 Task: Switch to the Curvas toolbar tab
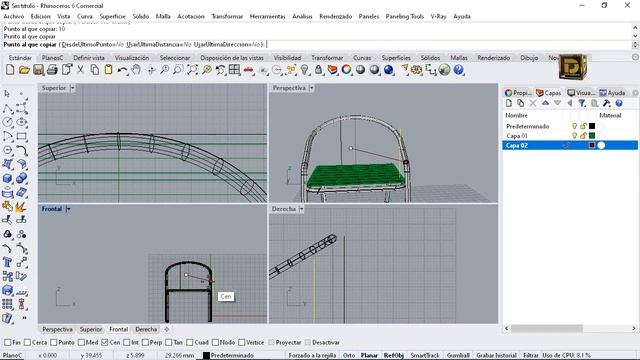coord(362,58)
